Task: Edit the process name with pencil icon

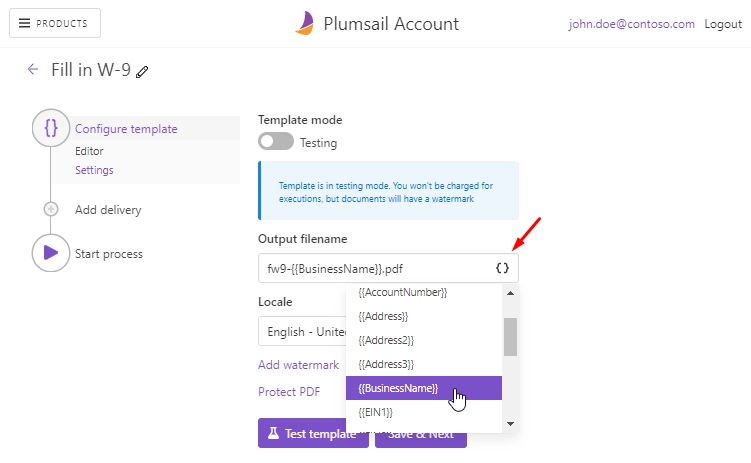Action: (142, 72)
